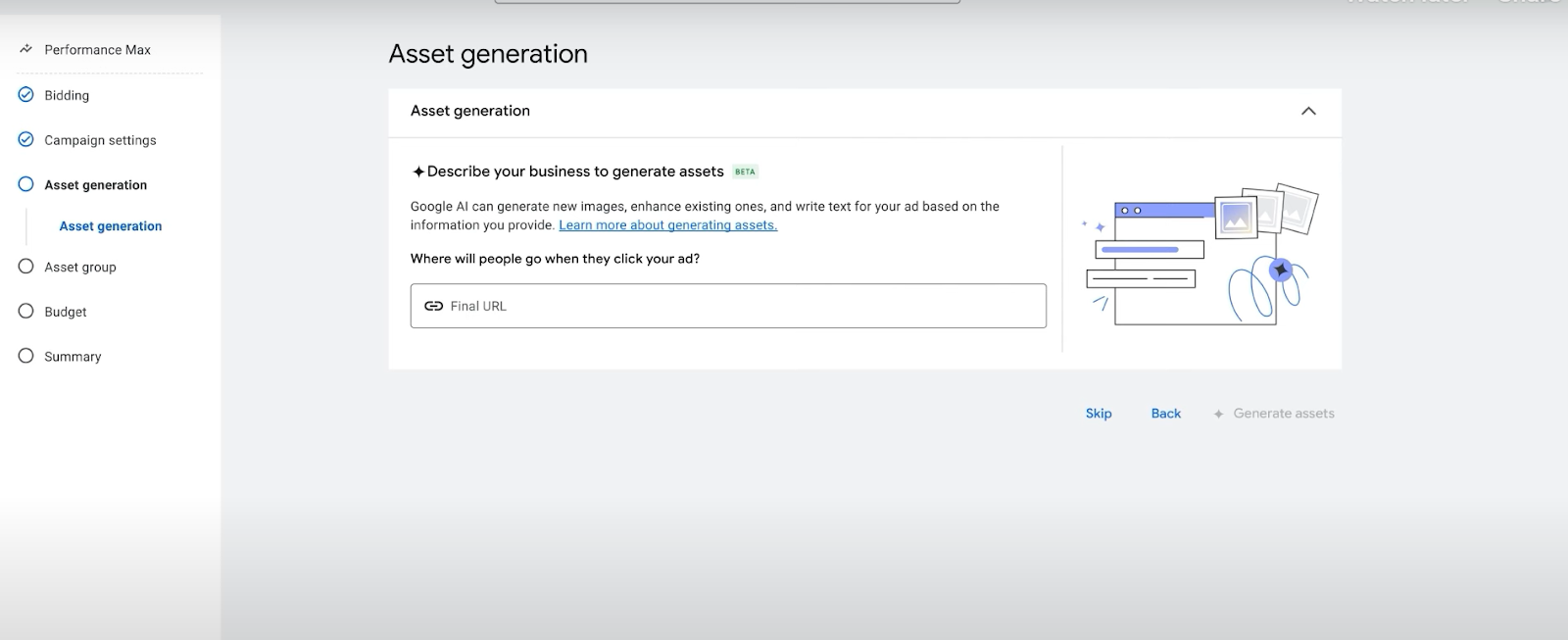Jump to the Summary step label
Viewport: 1568px width, 640px height.
coord(73,357)
